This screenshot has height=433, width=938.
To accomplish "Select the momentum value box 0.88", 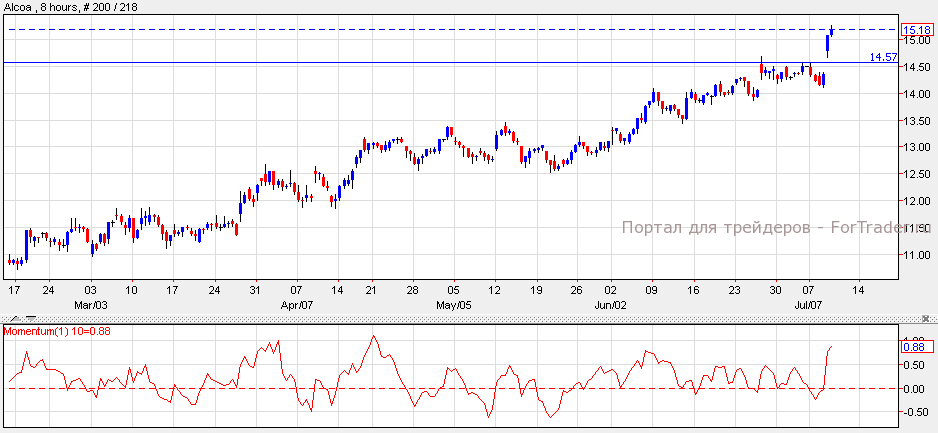I will click(x=916, y=347).
